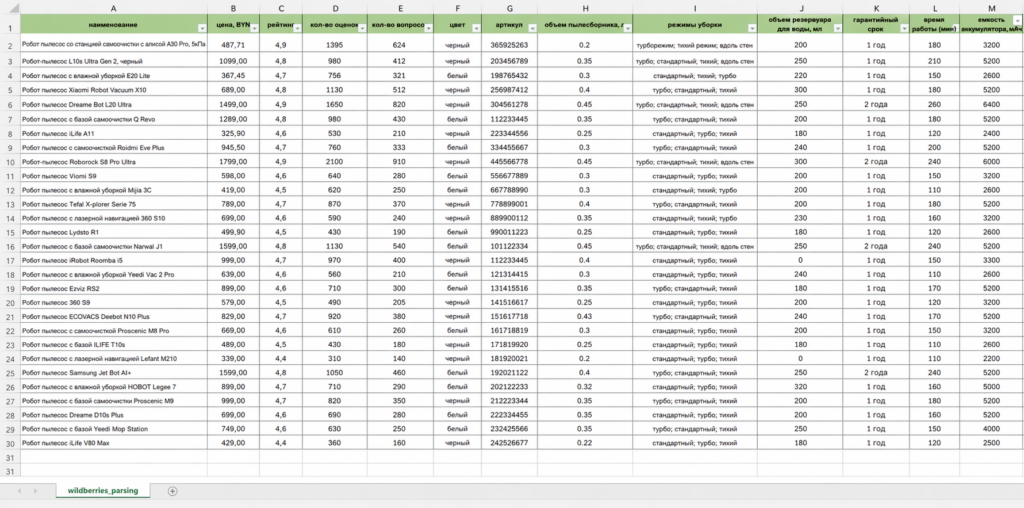Select column K header
1024x508 pixels.
pyautogui.click(x=876, y=8)
